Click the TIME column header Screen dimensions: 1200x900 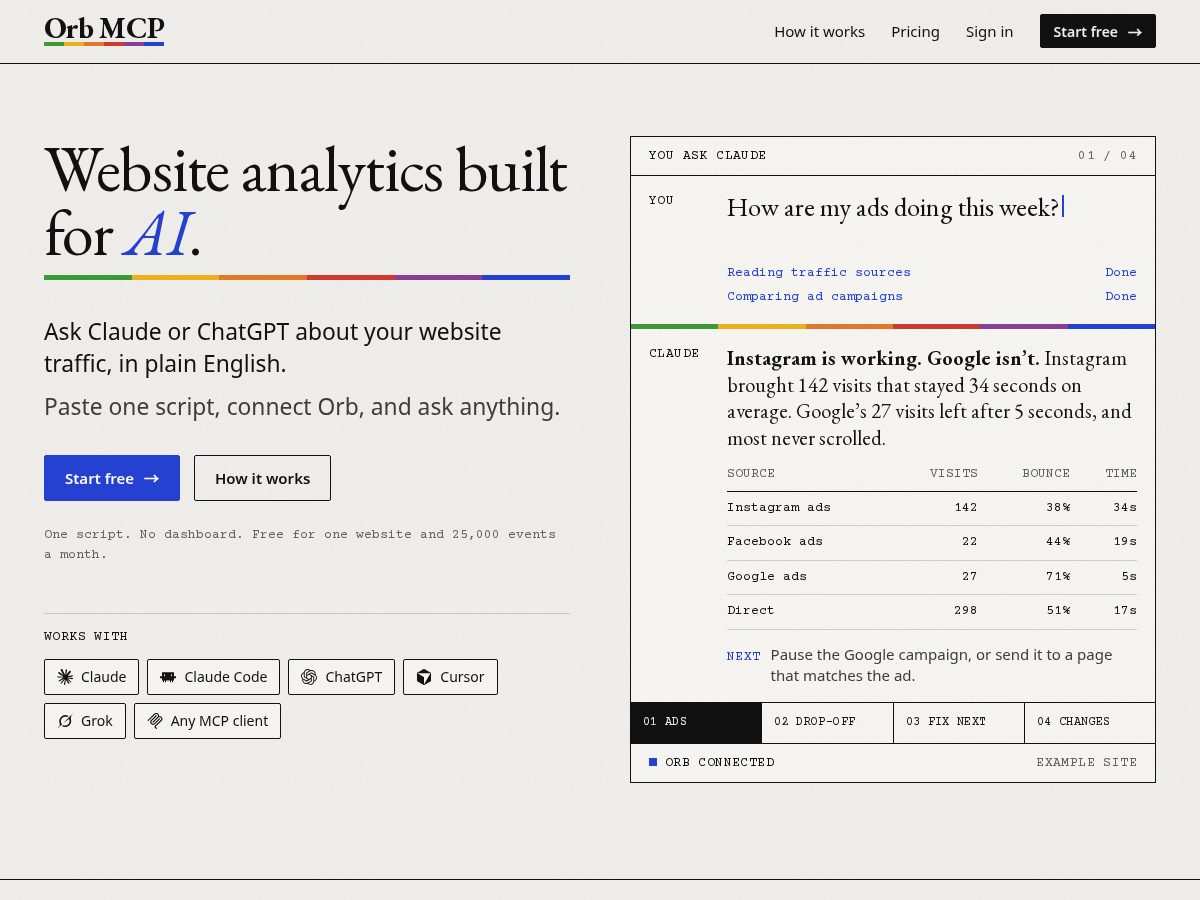[x=1121, y=473]
